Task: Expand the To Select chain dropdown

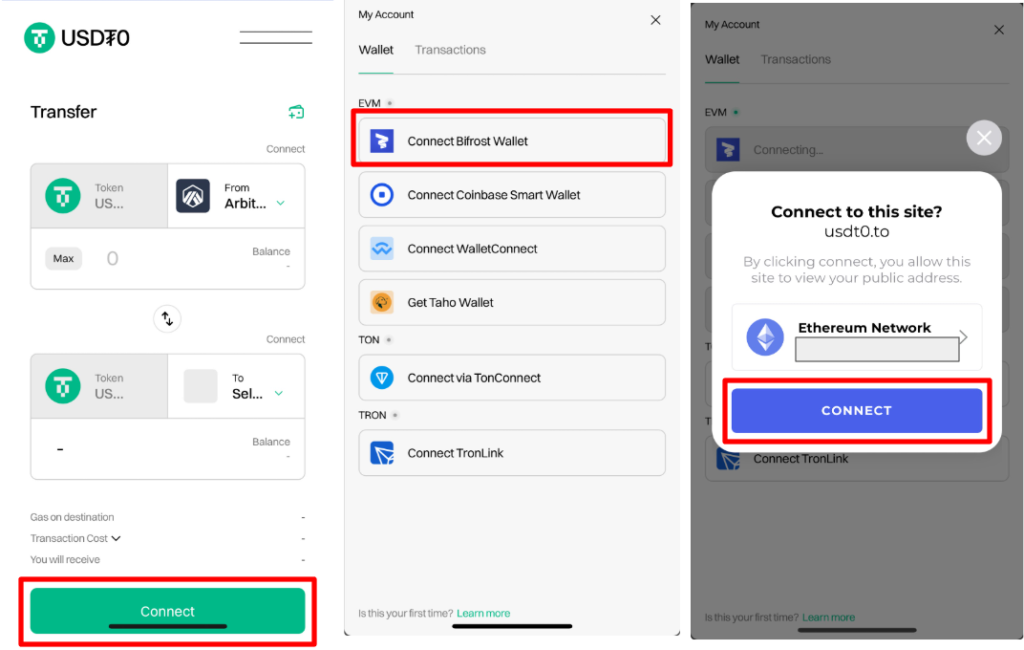Action: [x=279, y=393]
